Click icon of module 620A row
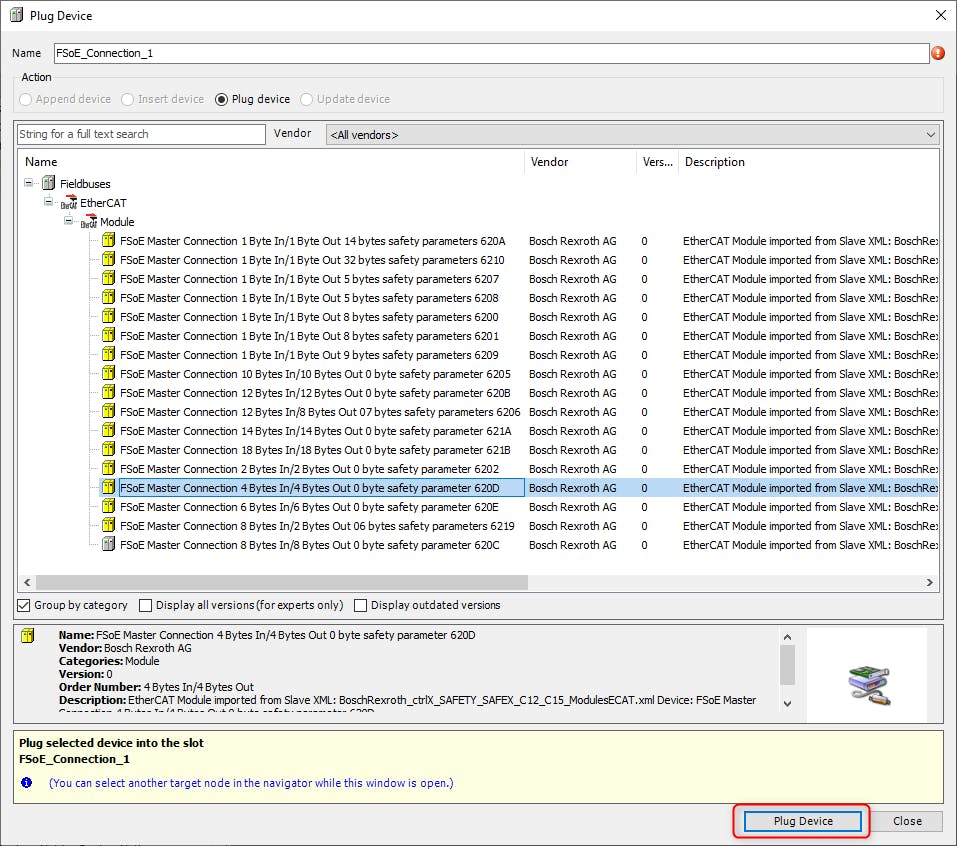The image size is (957, 846). (x=109, y=240)
